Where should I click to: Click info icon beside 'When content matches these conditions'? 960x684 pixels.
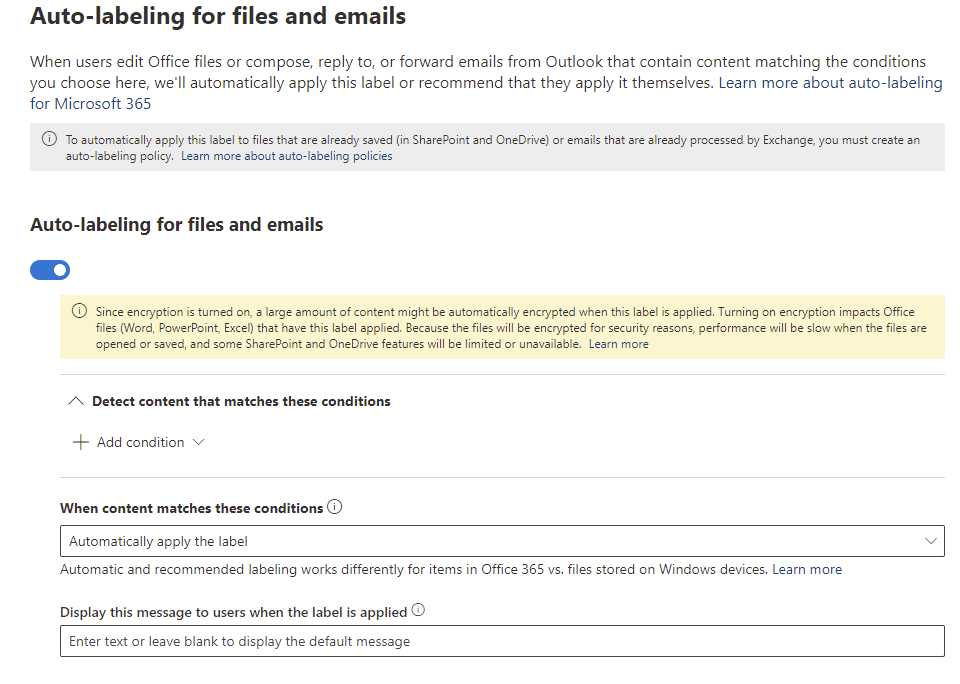point(334,507)
